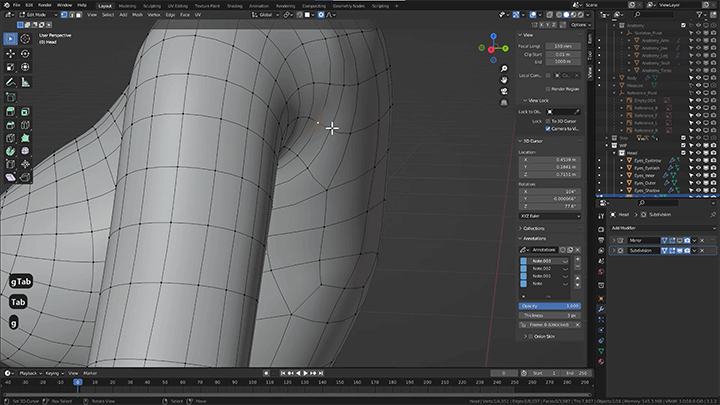720x405 pixels.
Task: Click the viewport pan hand icon
Action: (x=504, y=80)
